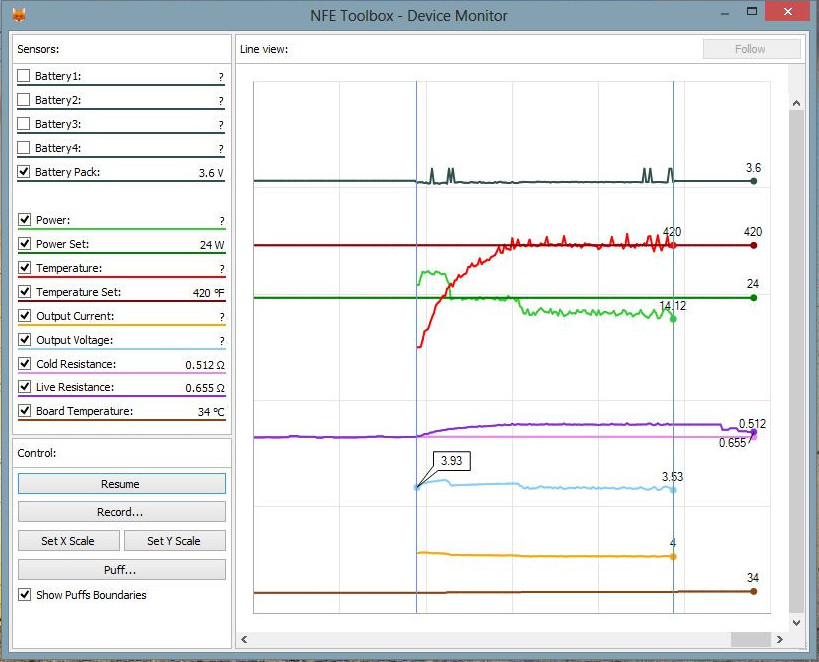Toggle the Temperature sensor checkbox

pos(25,268)
